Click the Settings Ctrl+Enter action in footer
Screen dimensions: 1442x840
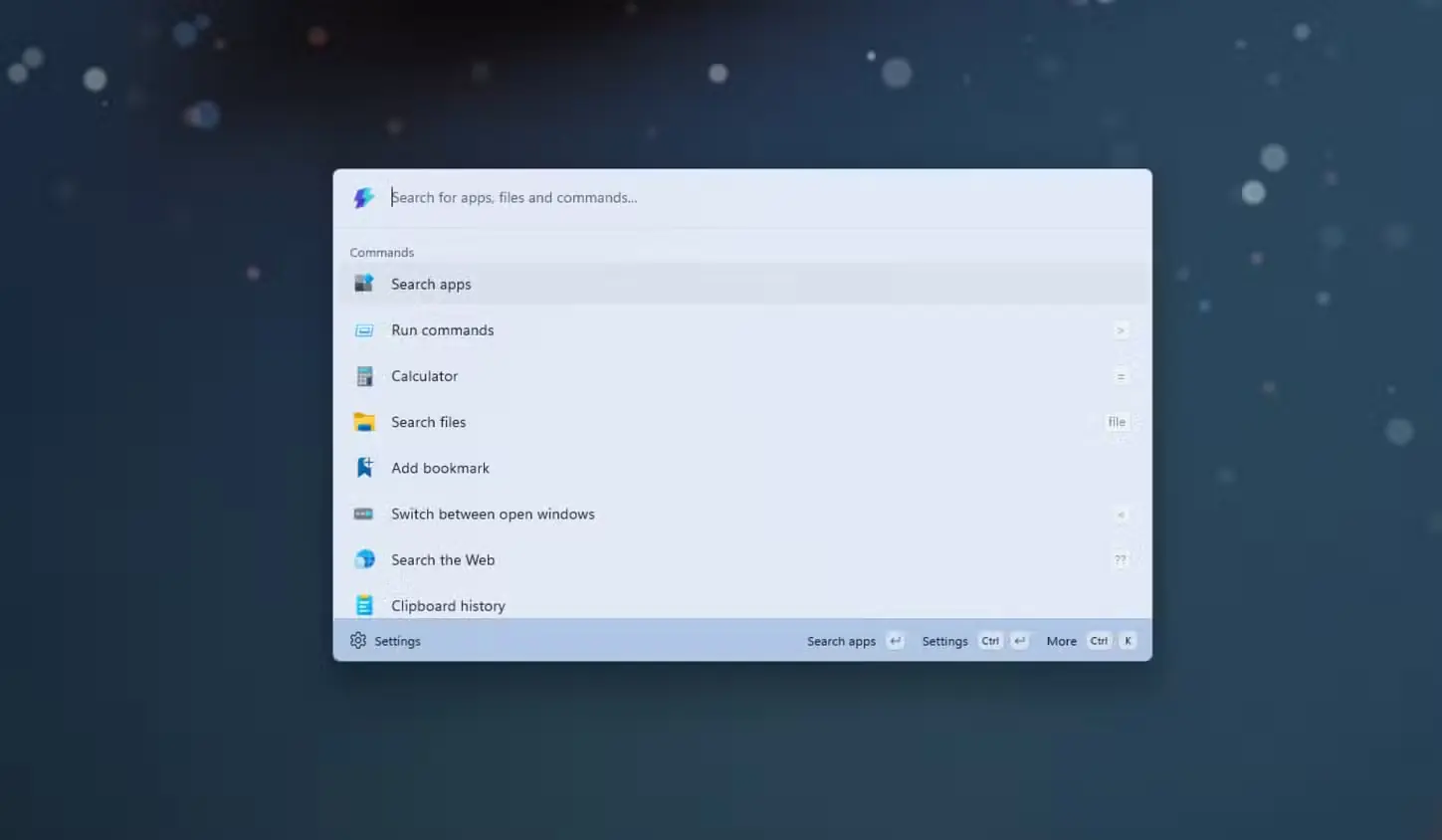pyautogui.click(x=974, y=641)
